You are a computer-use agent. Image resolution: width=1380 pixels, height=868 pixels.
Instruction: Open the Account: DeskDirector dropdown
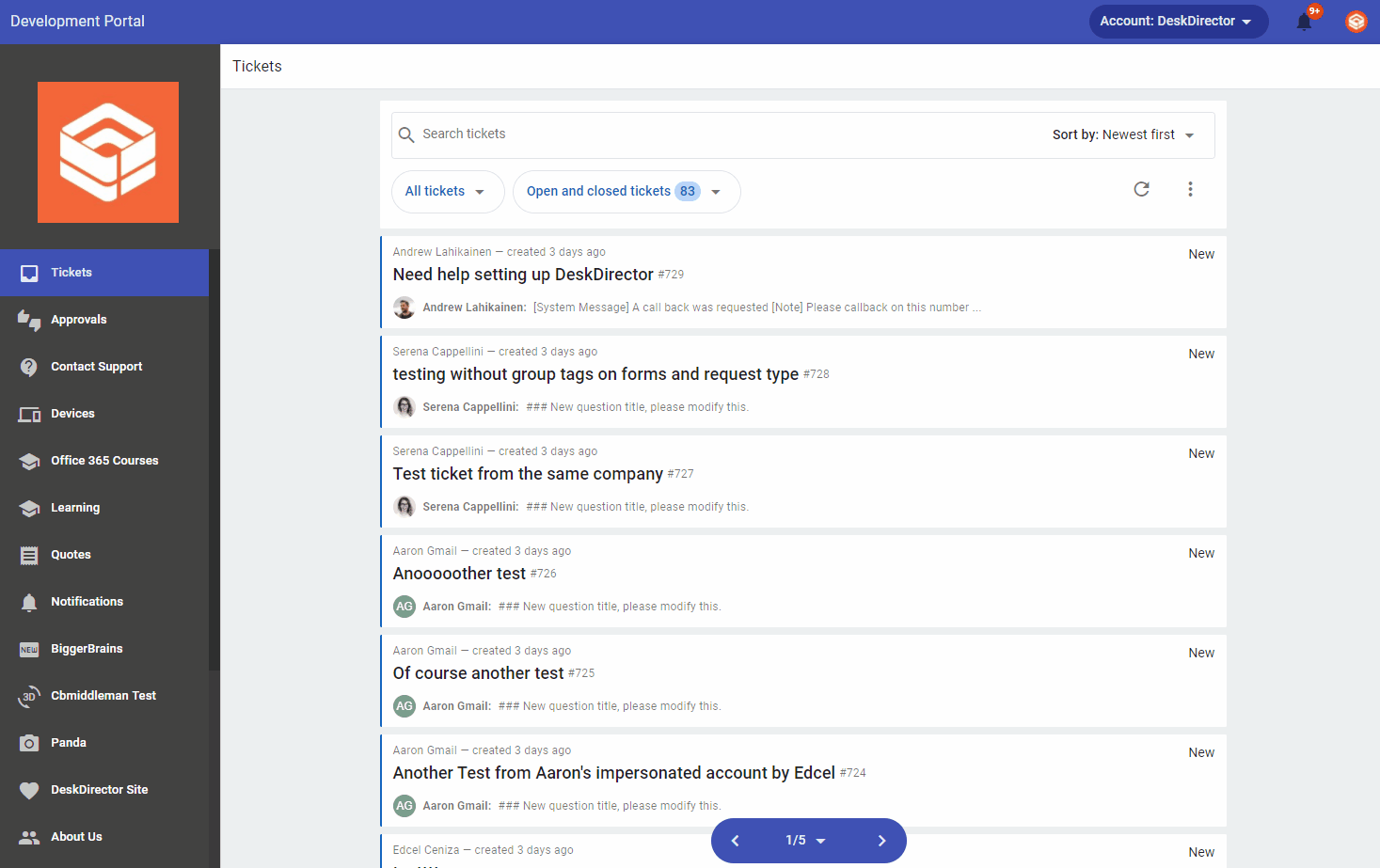[x=1179, y=22]
